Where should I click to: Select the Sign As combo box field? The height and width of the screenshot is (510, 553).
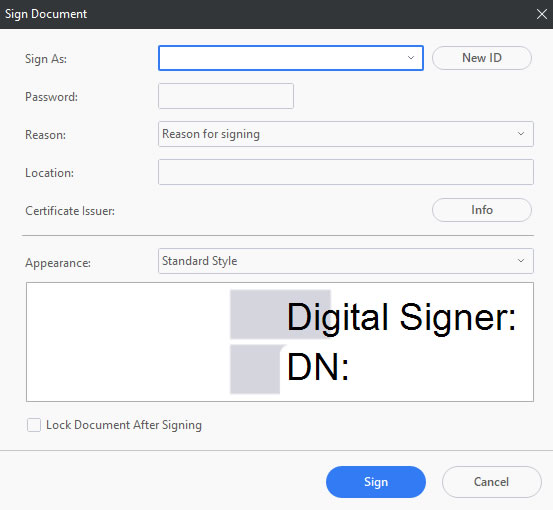[291, 58]
